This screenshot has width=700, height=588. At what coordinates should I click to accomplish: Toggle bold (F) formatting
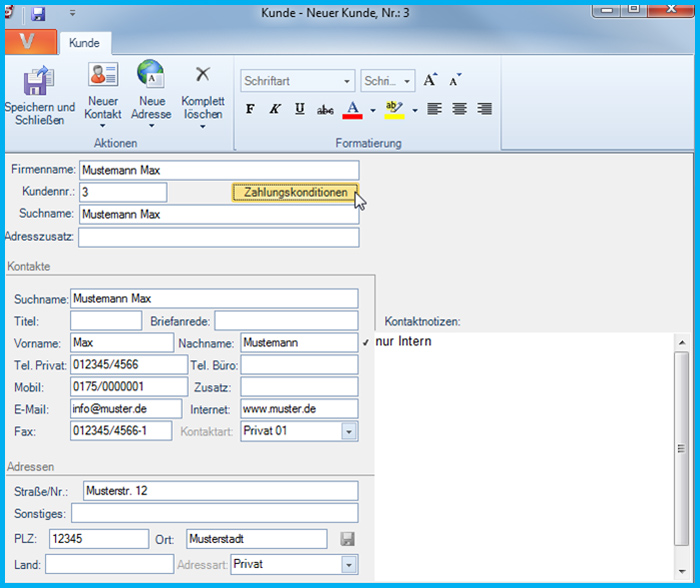point(250,108)
